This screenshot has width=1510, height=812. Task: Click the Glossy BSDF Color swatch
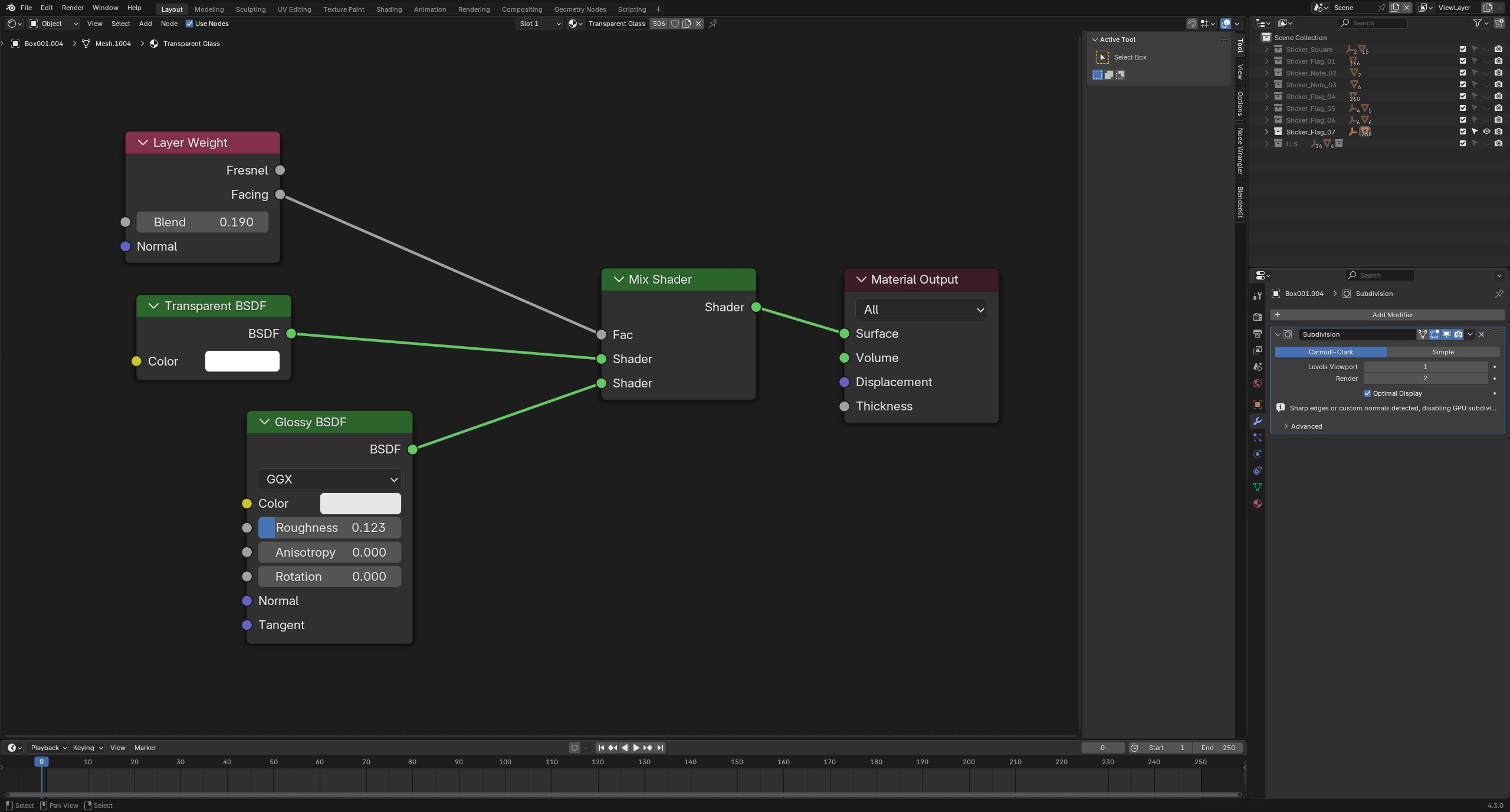pyautogui.click(x=360, y=504)
